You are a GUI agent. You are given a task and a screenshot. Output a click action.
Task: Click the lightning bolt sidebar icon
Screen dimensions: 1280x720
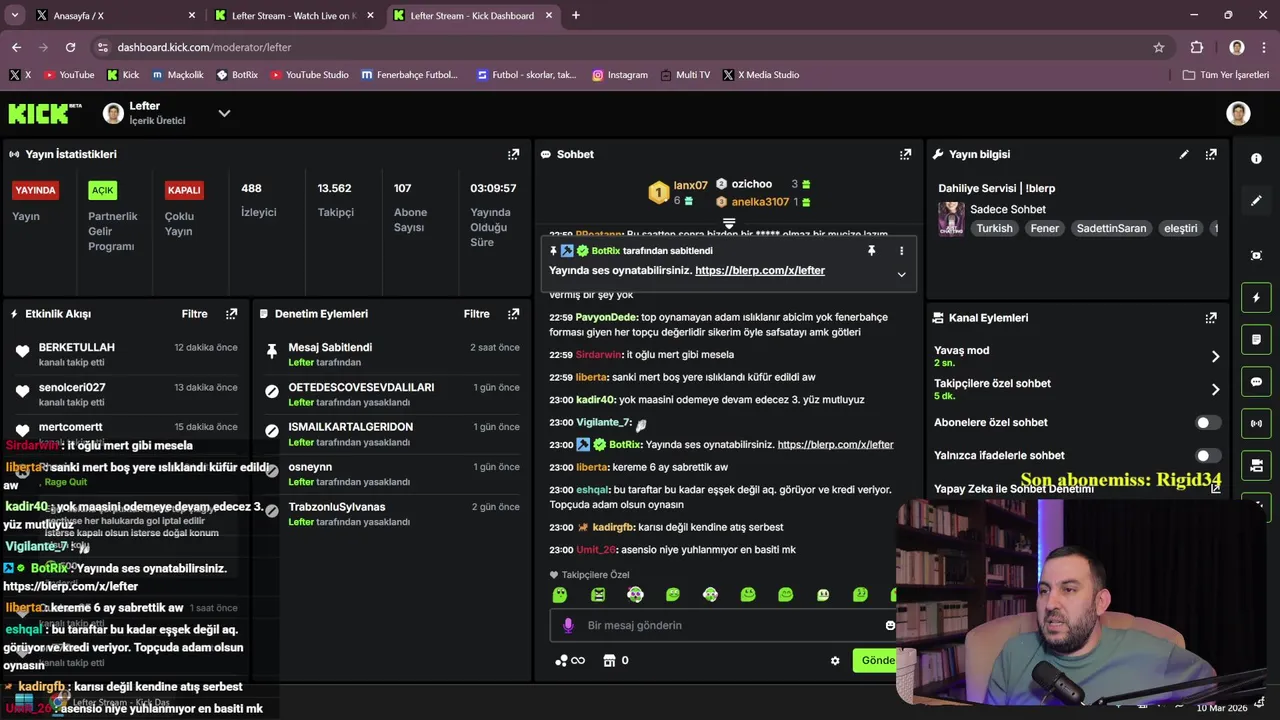tap(1256, 298)
